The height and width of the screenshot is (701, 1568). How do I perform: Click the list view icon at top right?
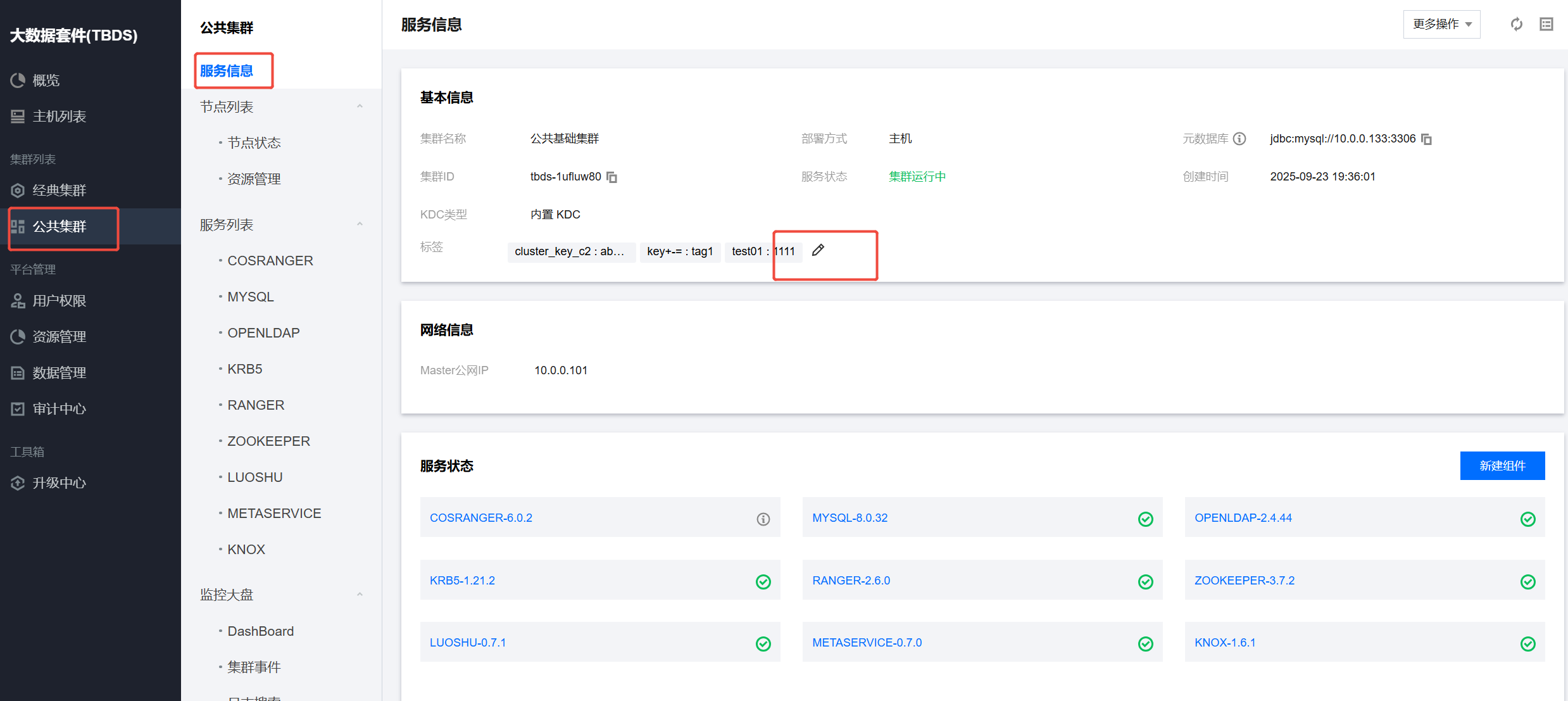point(1546,25)
